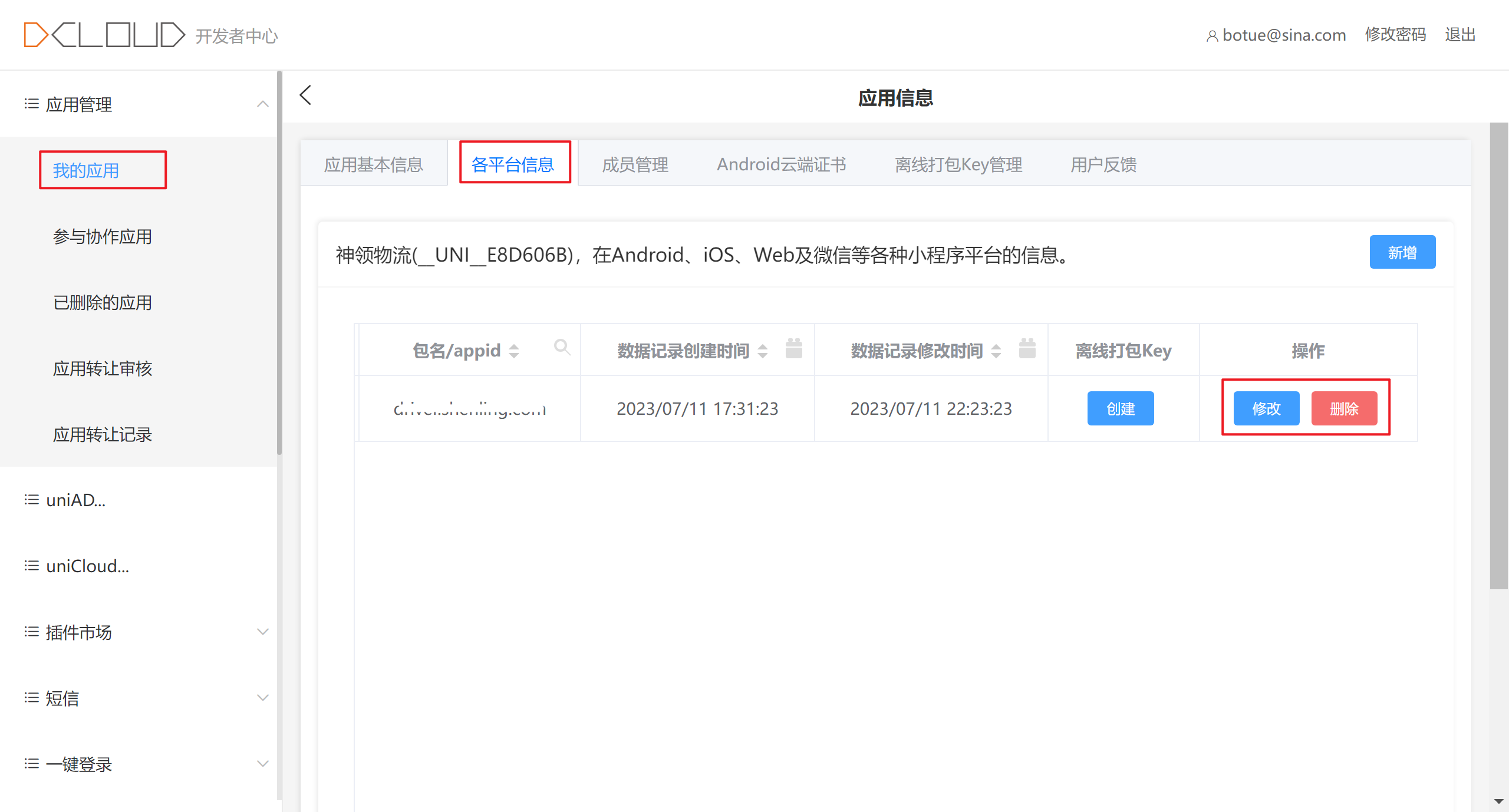Sort by 数据记录创建时间 arrows
The height and width of the screenshot is (812, 1509).
tap(763, 351)
